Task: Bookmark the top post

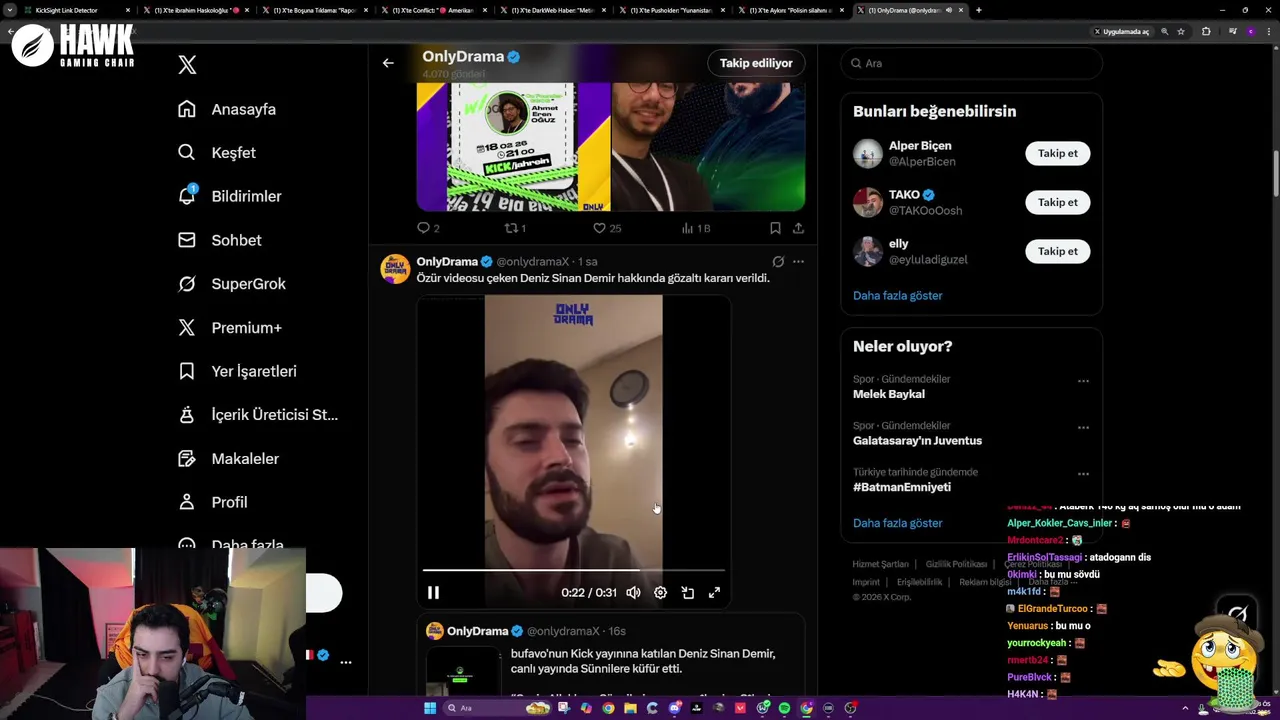Action: (775, 228)
